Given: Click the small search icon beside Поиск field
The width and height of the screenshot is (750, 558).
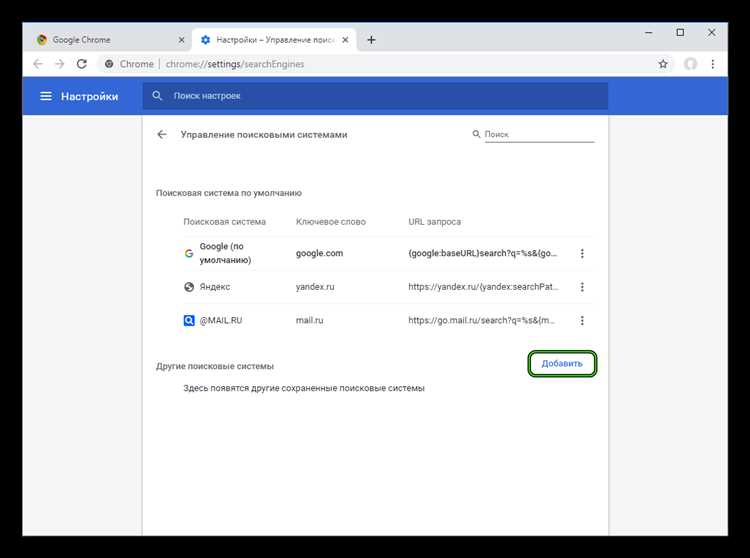Looking at the screenshot, I should pyautogui.click(x=476, y=134).
